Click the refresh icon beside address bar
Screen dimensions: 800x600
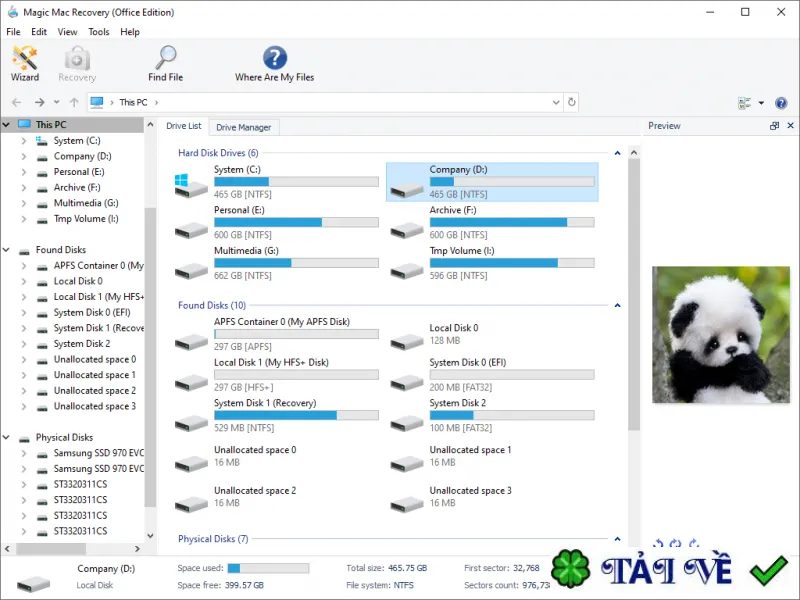[571, 102]
